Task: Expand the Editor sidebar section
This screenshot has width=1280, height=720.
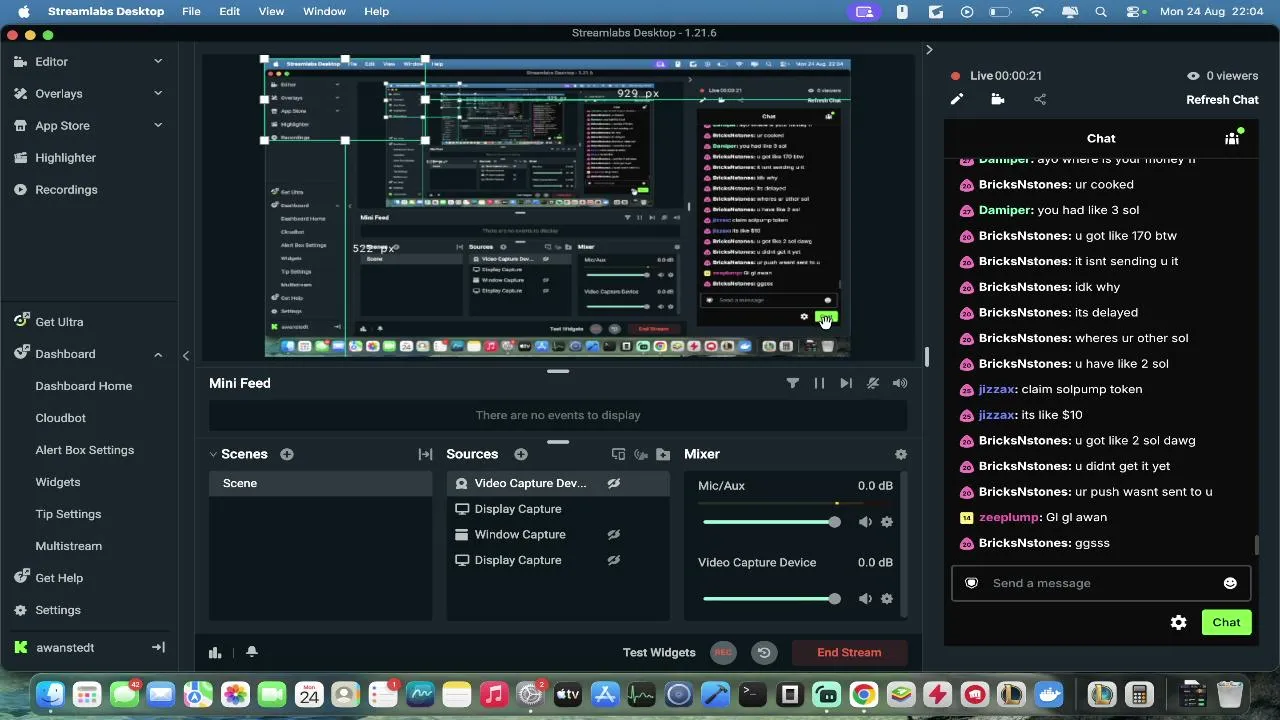Action: click(x=158, y=61)
